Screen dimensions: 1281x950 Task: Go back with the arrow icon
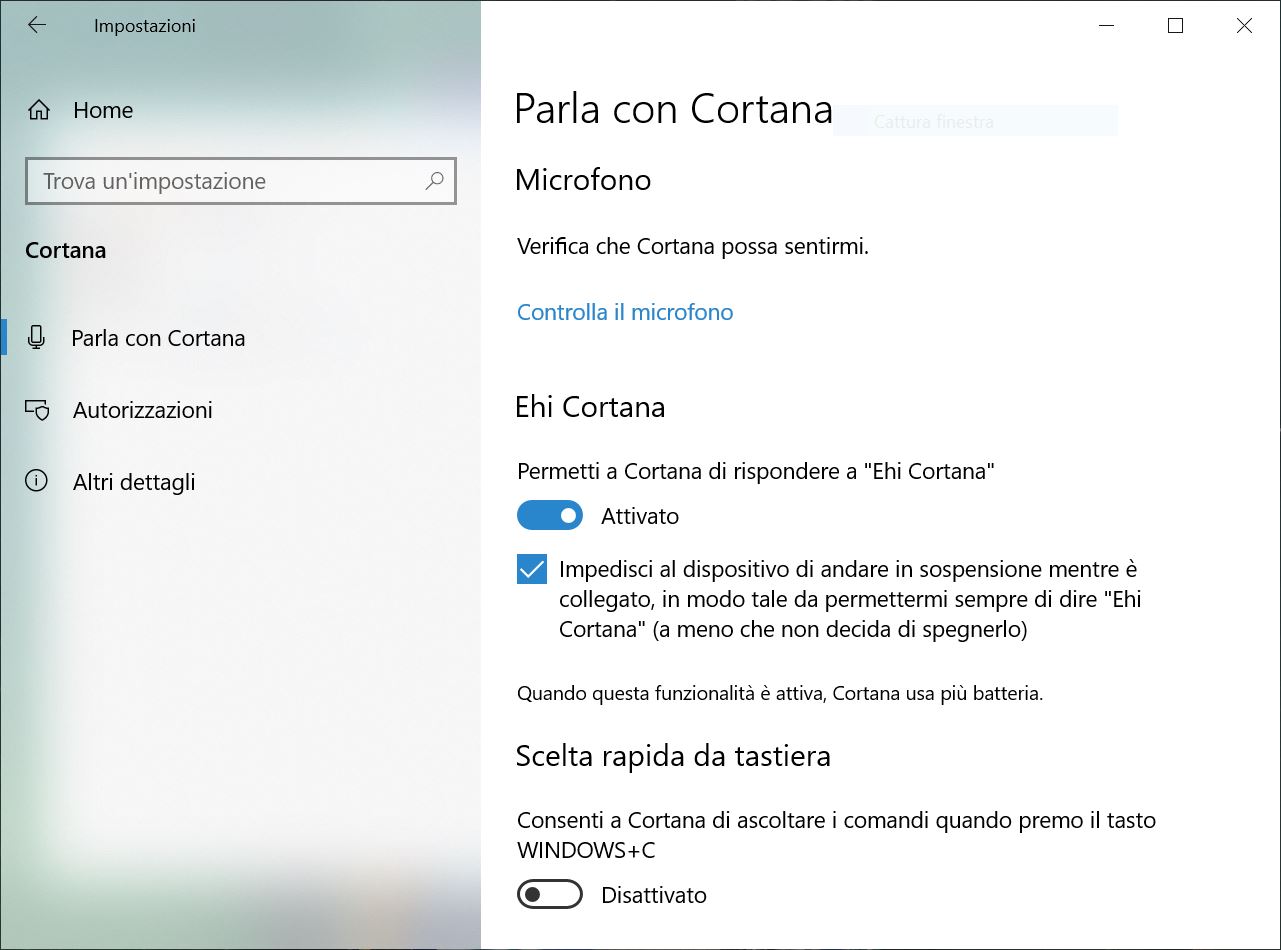click(37, 26)
